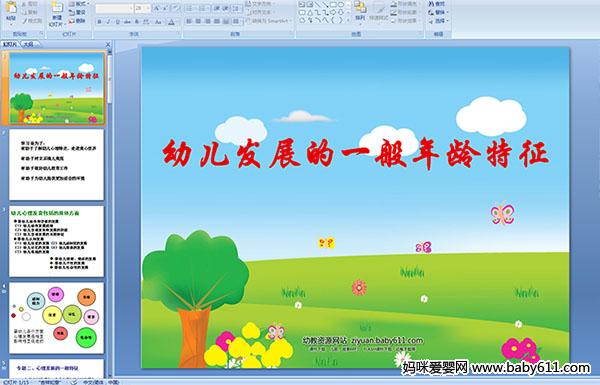
Task: Click the Delete slide icon
Action: (x=77, y=21)
